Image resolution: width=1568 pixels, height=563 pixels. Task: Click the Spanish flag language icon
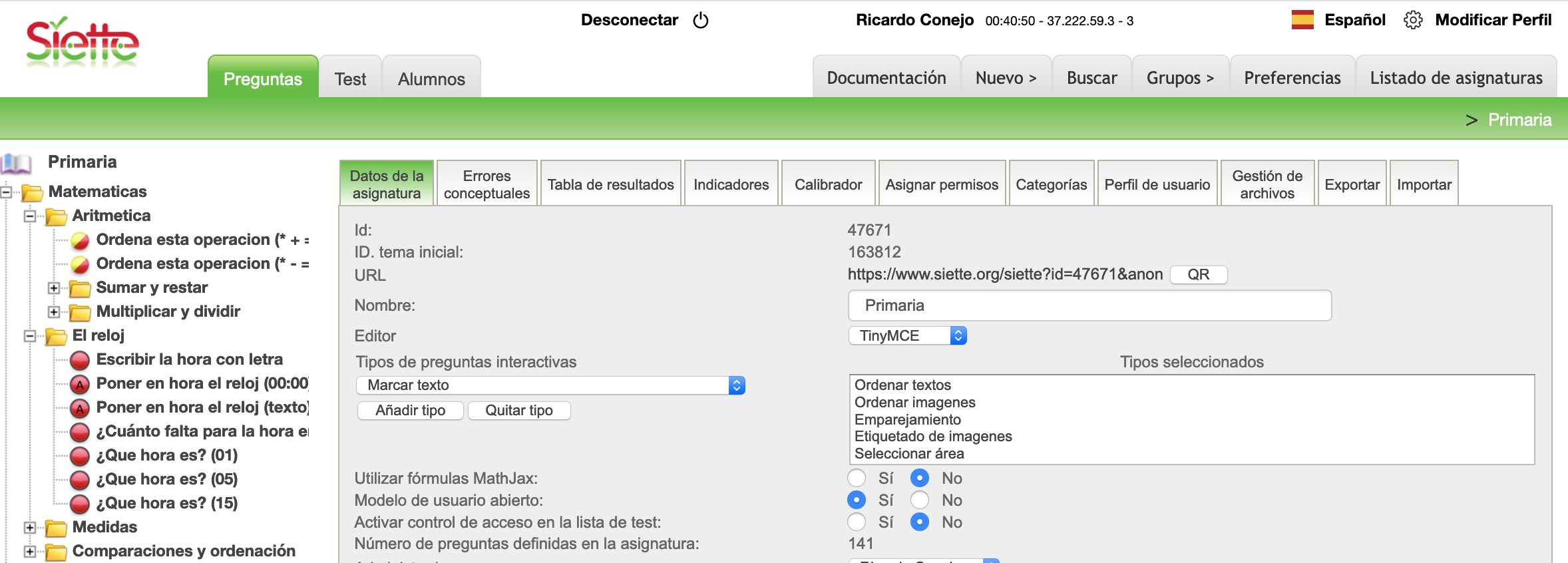point(1302,20)
